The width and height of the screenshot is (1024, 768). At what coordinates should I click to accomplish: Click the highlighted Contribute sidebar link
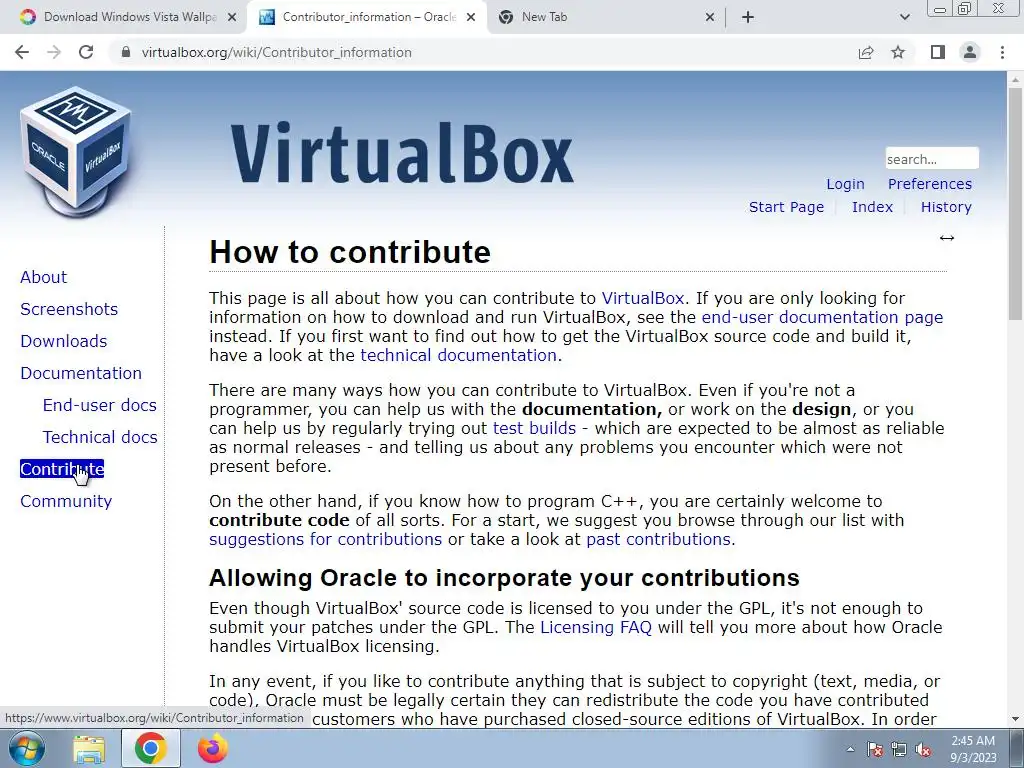(62, 469)
